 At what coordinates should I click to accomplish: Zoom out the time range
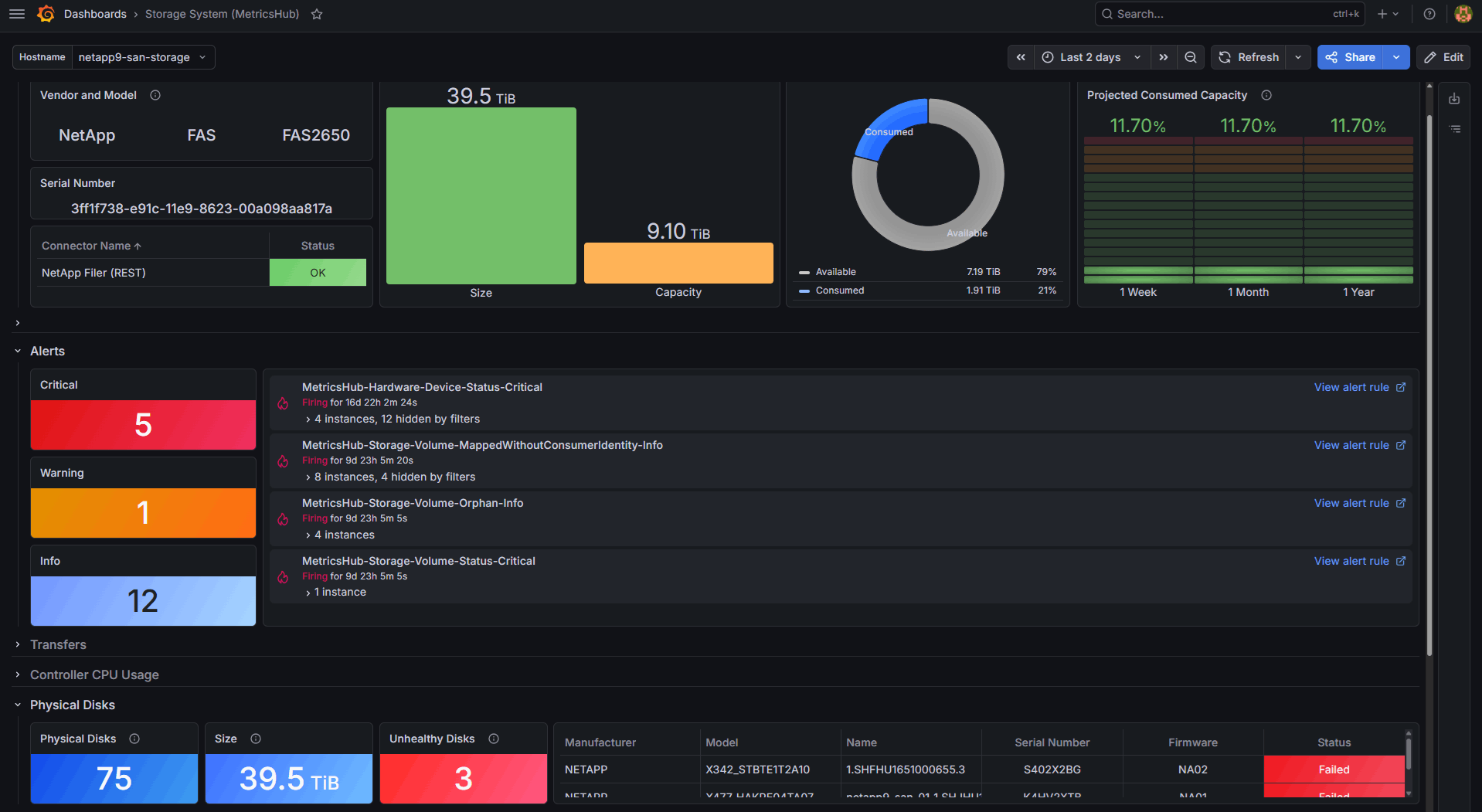click(1191, 57)
